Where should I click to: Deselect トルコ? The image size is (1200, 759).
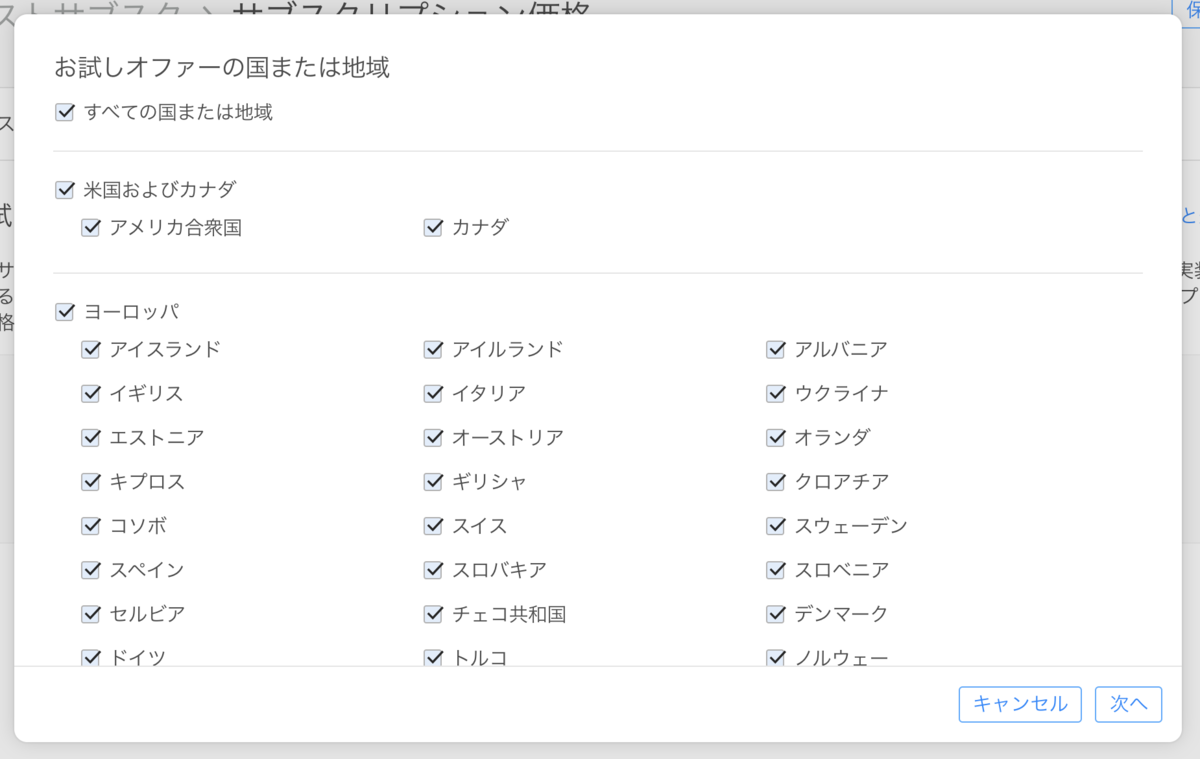433,657
